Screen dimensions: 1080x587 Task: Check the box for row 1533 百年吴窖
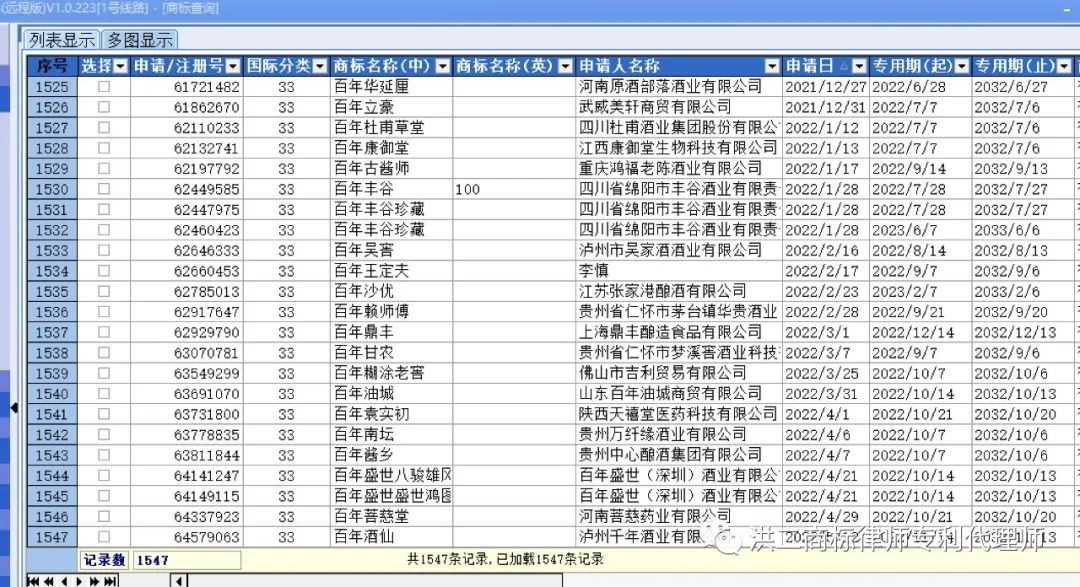point(104,250)
